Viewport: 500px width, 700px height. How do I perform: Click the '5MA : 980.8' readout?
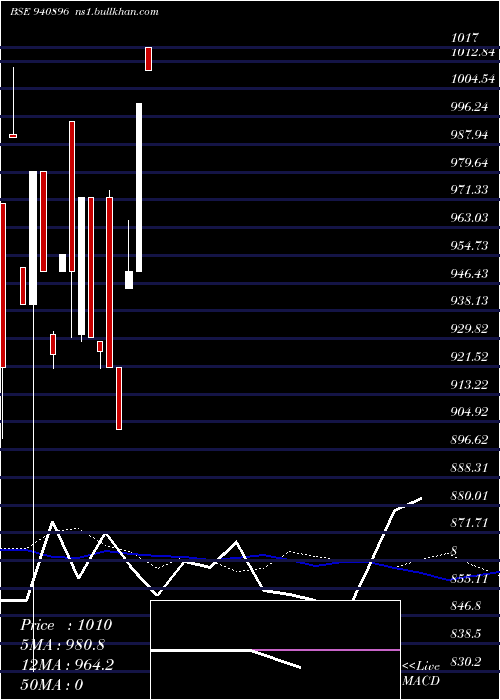(63, 645)
